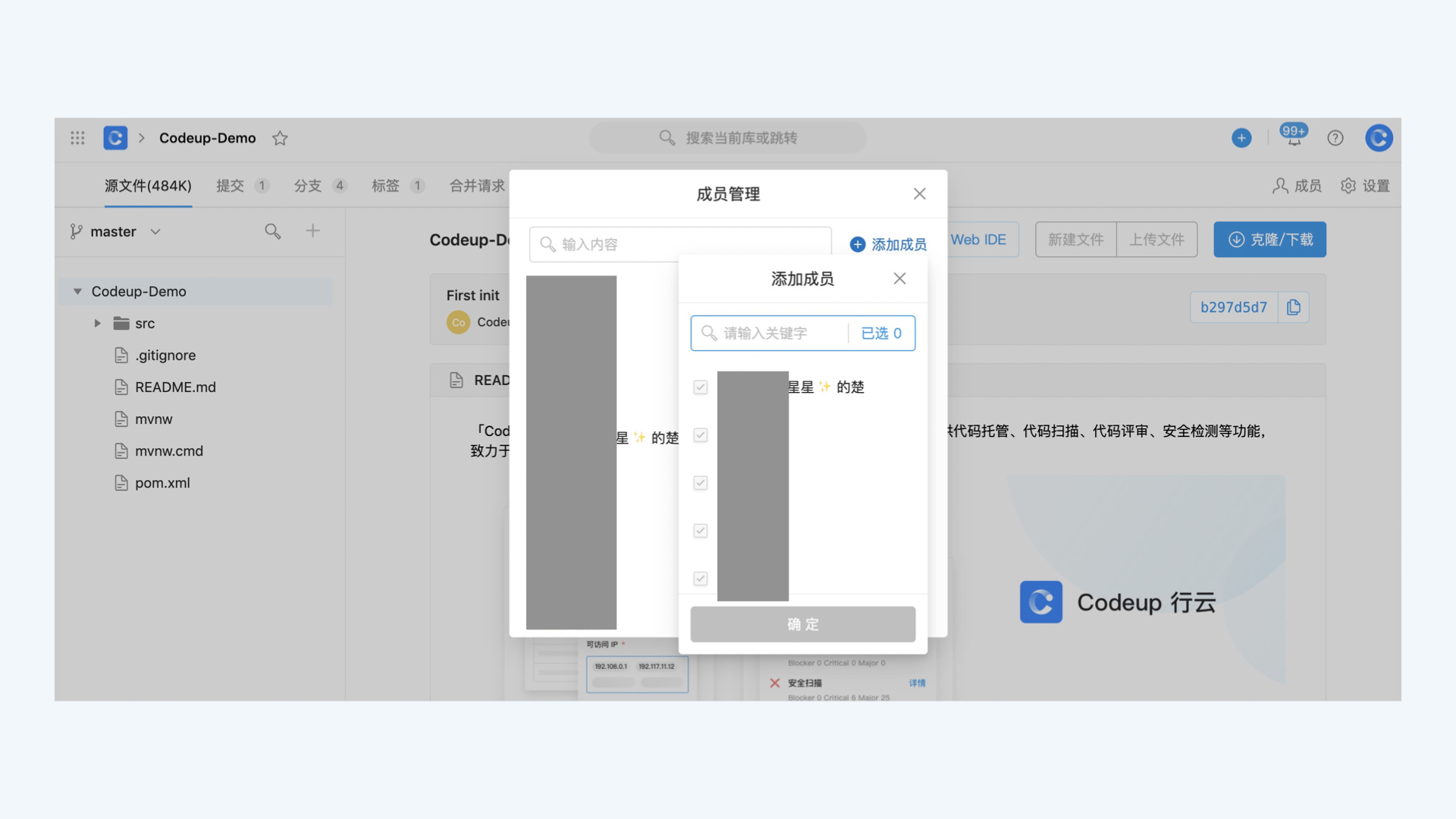The image size is (1456, 819).
Task: Switch to 分支 branches tab
Action: [320, 186]
